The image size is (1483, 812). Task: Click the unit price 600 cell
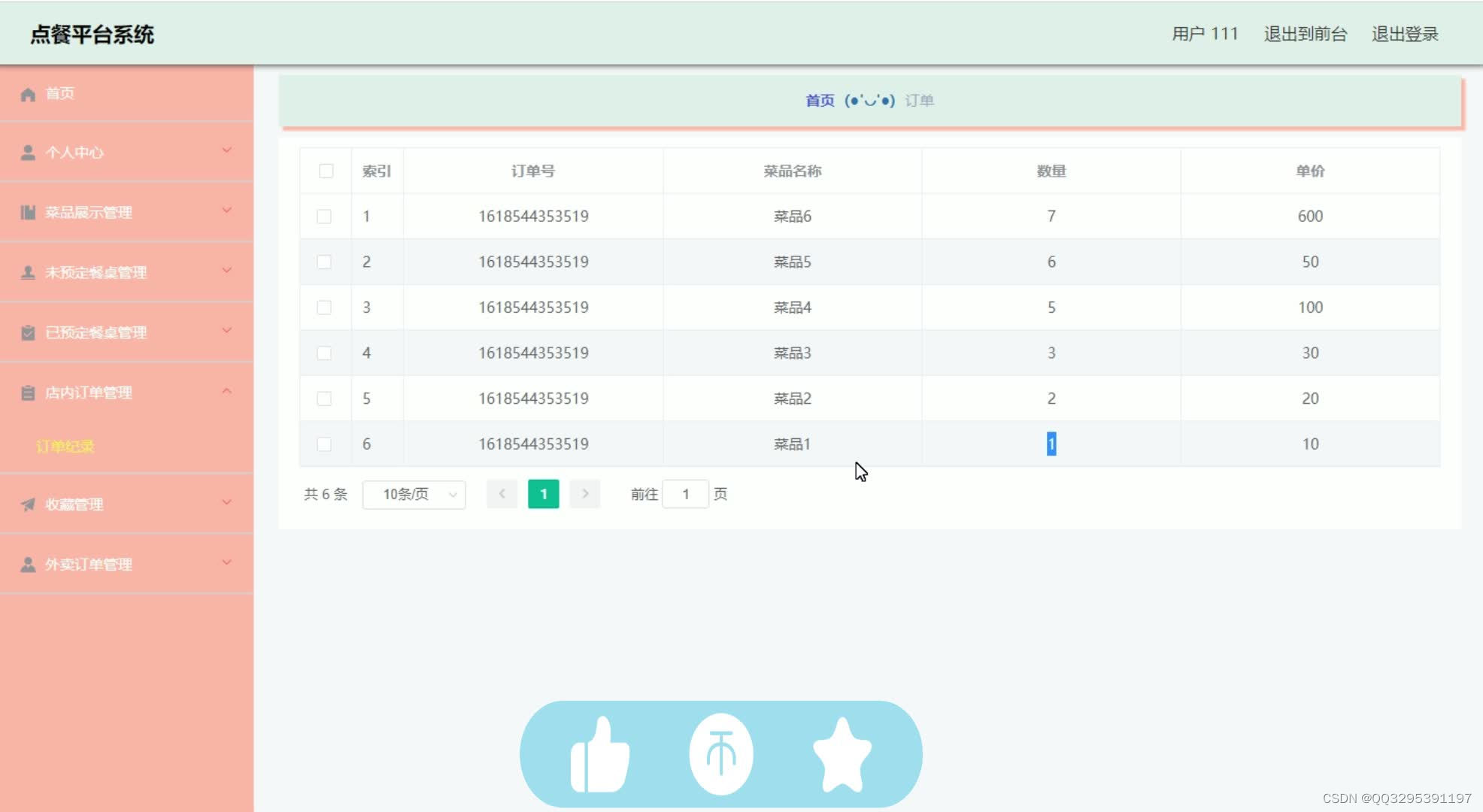(1310, 217)
